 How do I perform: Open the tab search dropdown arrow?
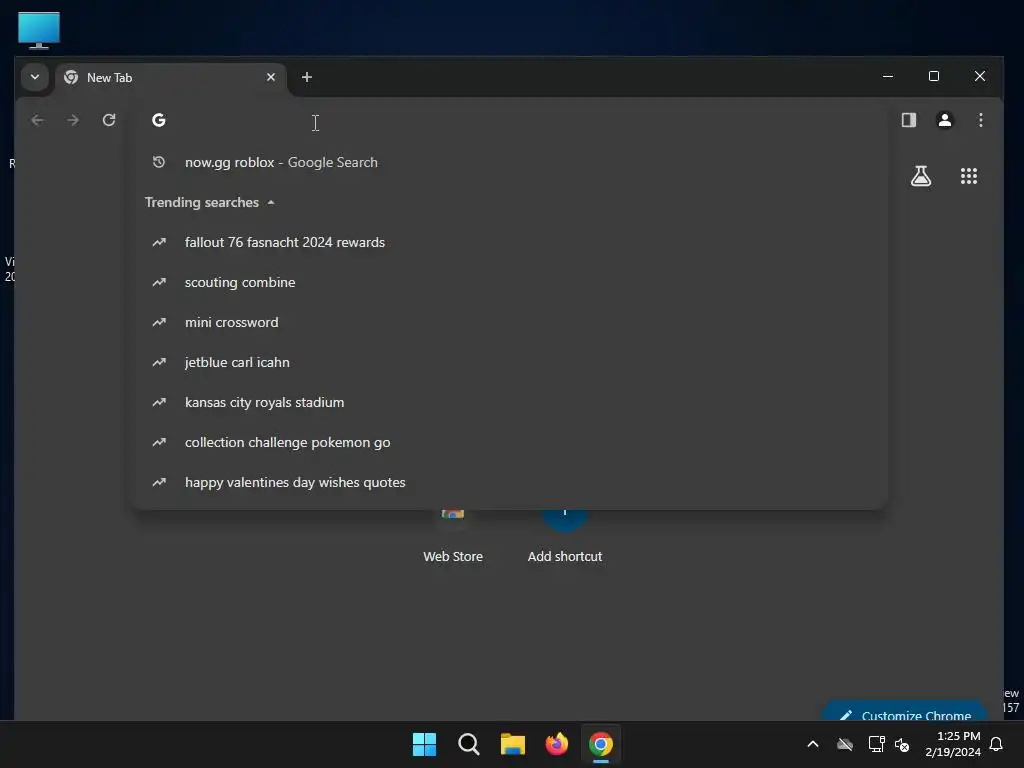(35, 77)
